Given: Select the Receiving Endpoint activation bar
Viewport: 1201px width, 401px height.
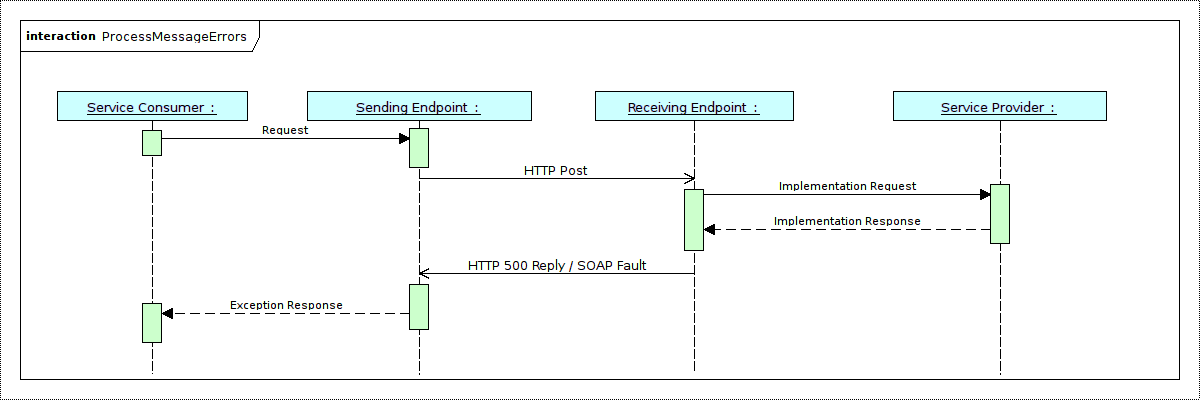Looking at the screenshot, I should pyautogui.click(x=694, y=219).
